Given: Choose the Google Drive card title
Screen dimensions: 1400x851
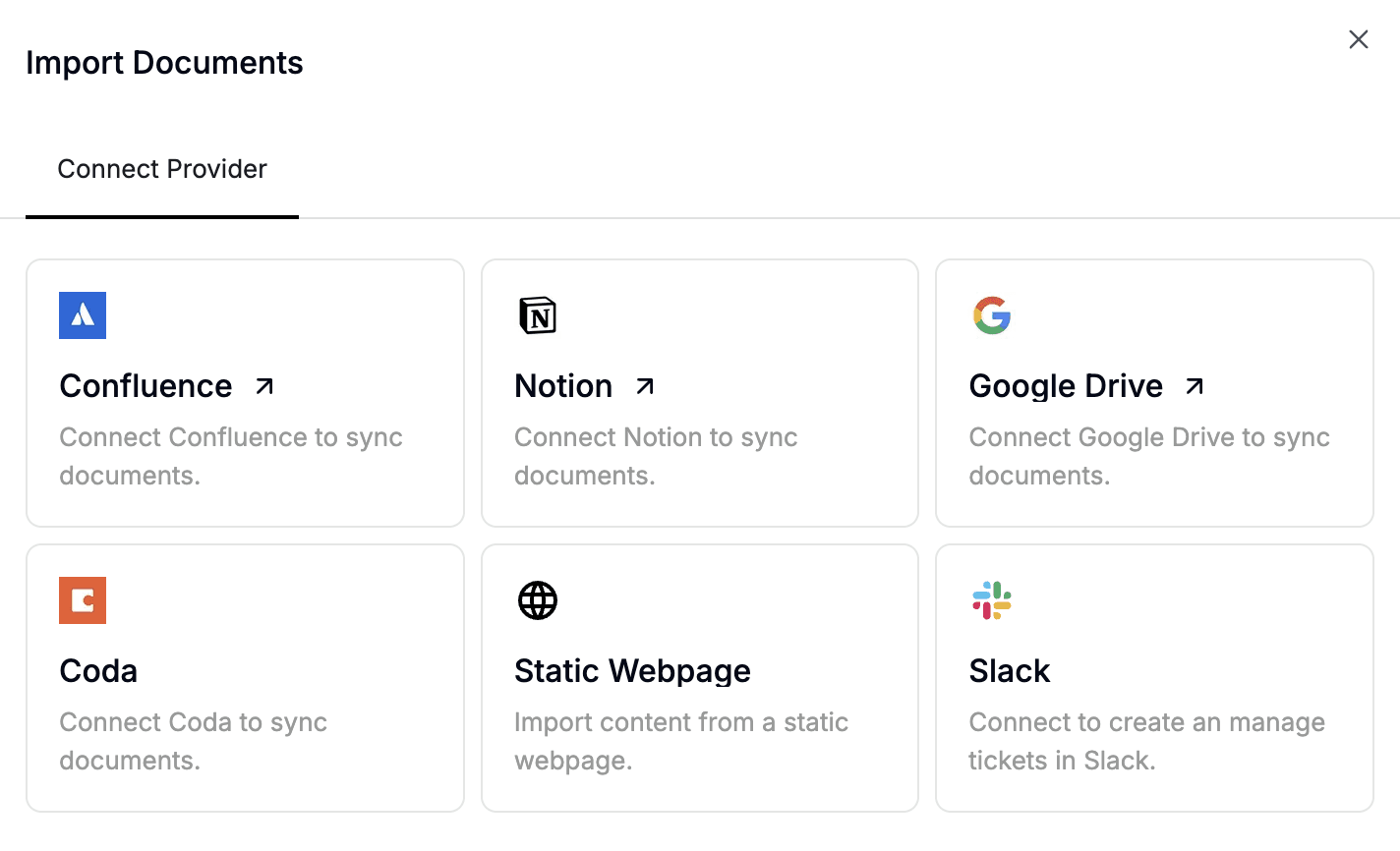Looking at the screenshot, I should pos(1066,386).
